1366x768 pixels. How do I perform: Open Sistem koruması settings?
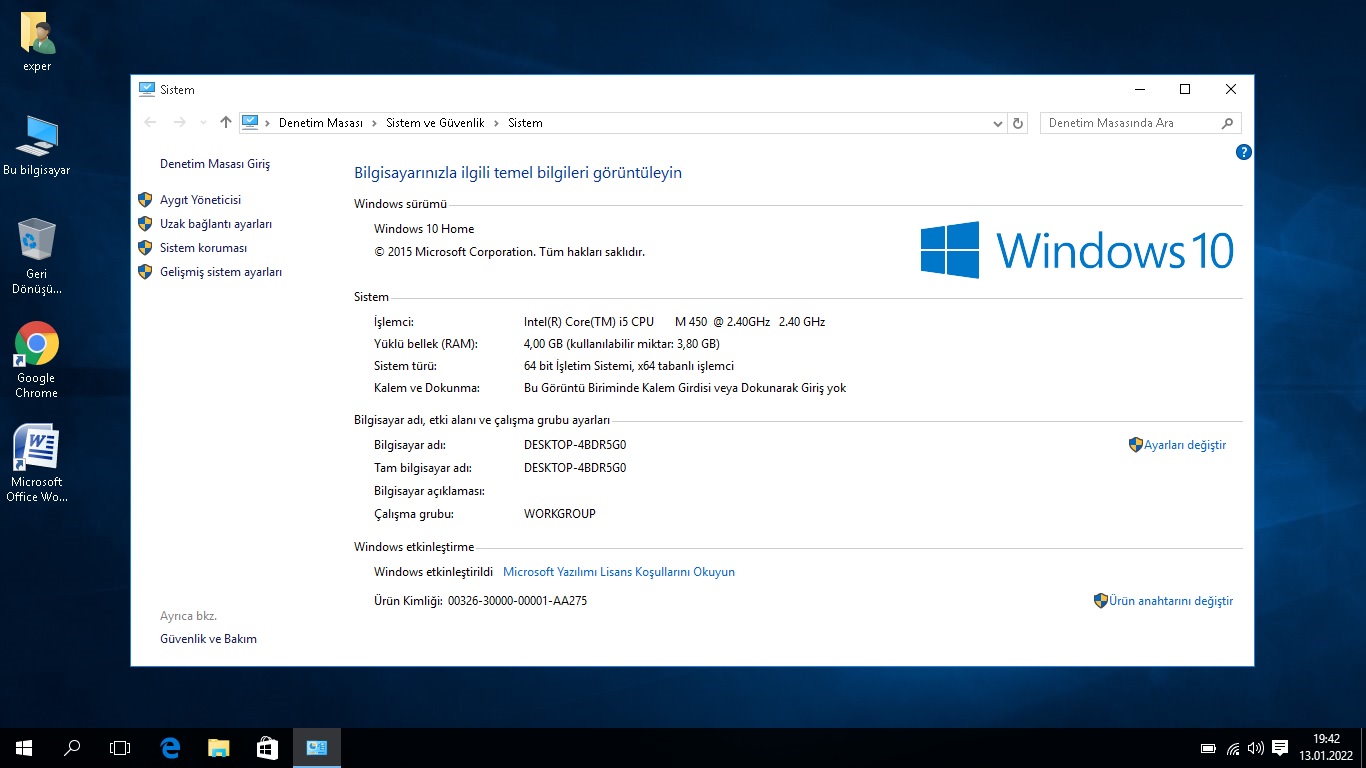point(203,248)
